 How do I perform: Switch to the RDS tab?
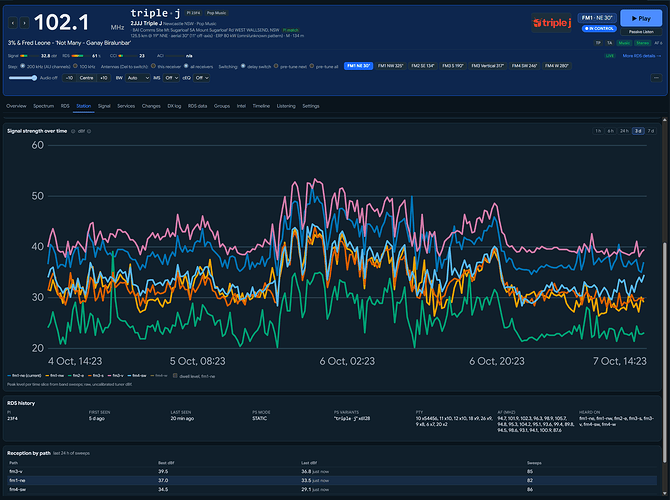coord(65,106)
